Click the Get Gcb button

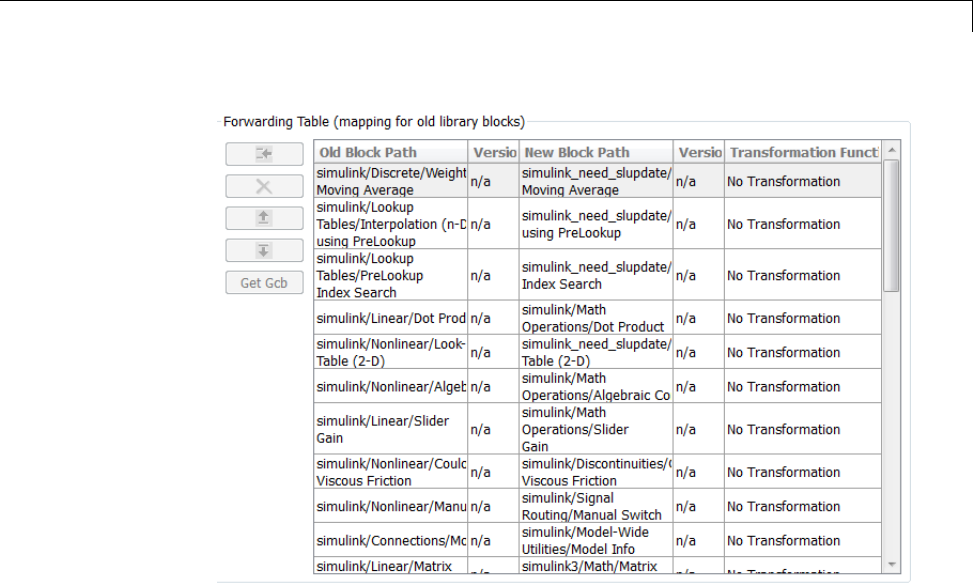tap(264, 283)
